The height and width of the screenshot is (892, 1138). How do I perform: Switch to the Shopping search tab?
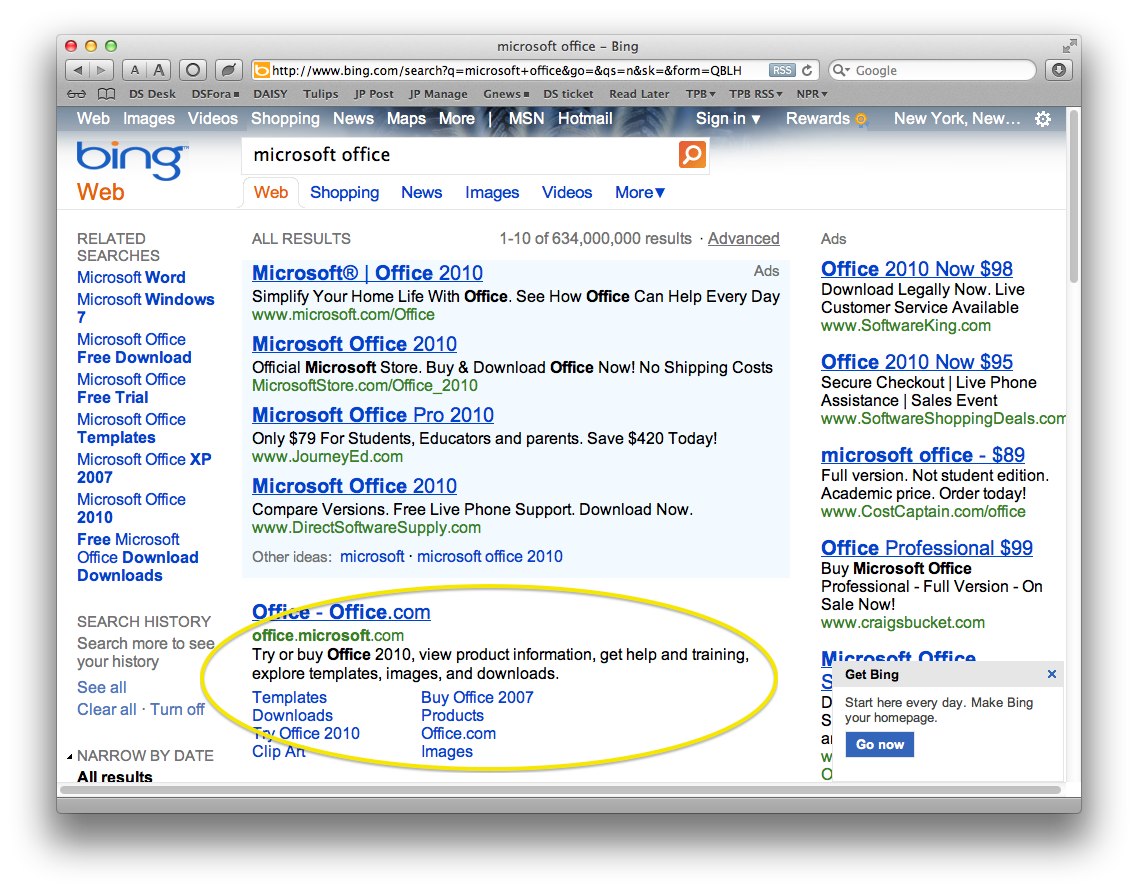tap(344, 193)
